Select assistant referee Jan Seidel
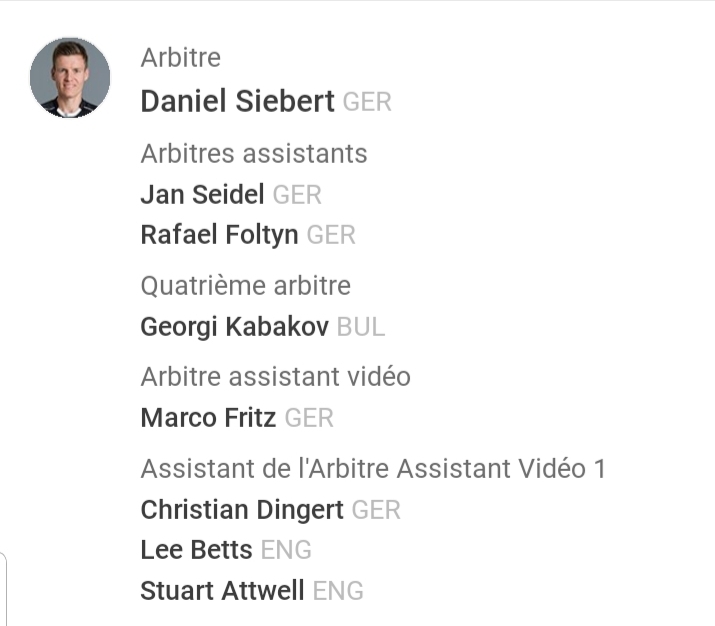715x626 pixels. [x=202, y=195]
